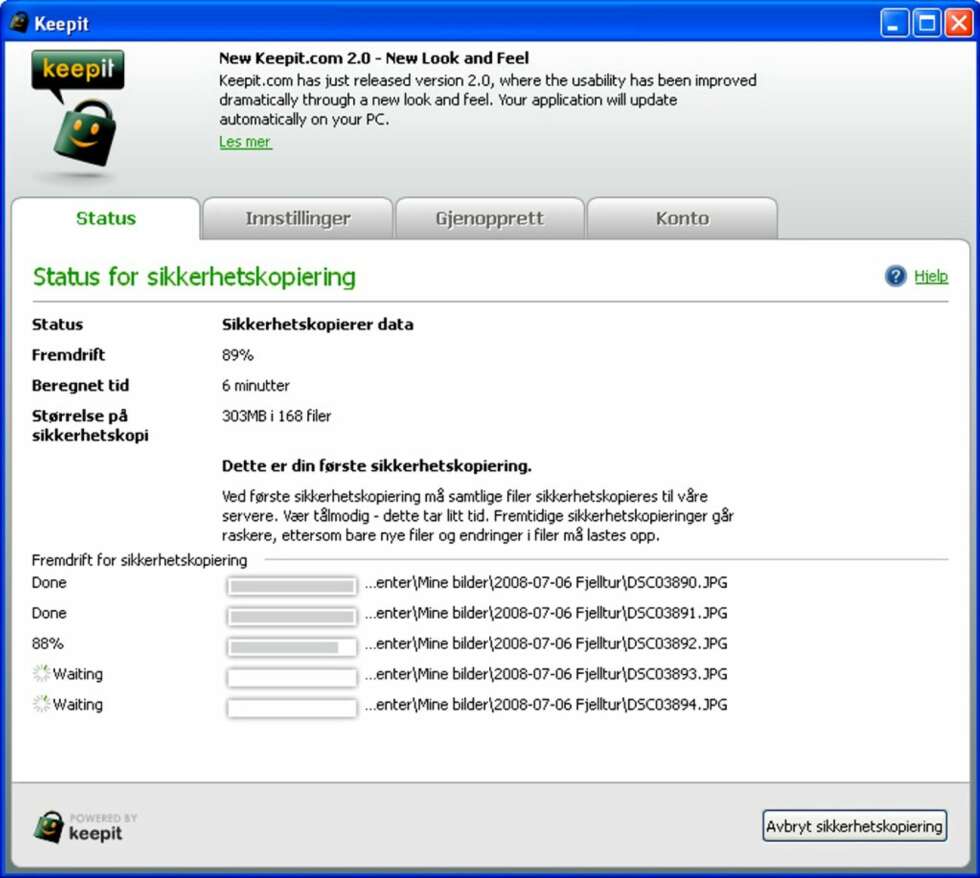Open the Gjenopprett tab
This screenshot has width=980, height=878.
point(489,218)
